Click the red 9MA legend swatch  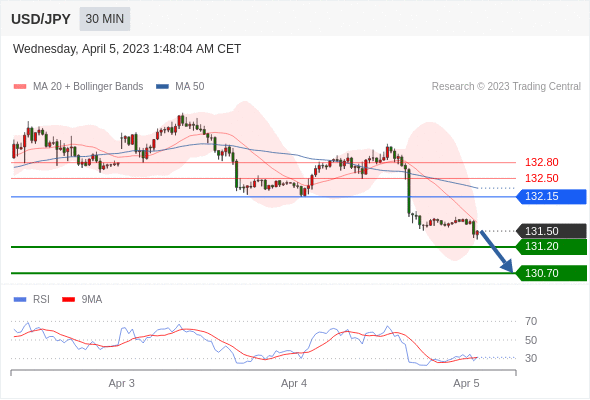tap(68, 300)
